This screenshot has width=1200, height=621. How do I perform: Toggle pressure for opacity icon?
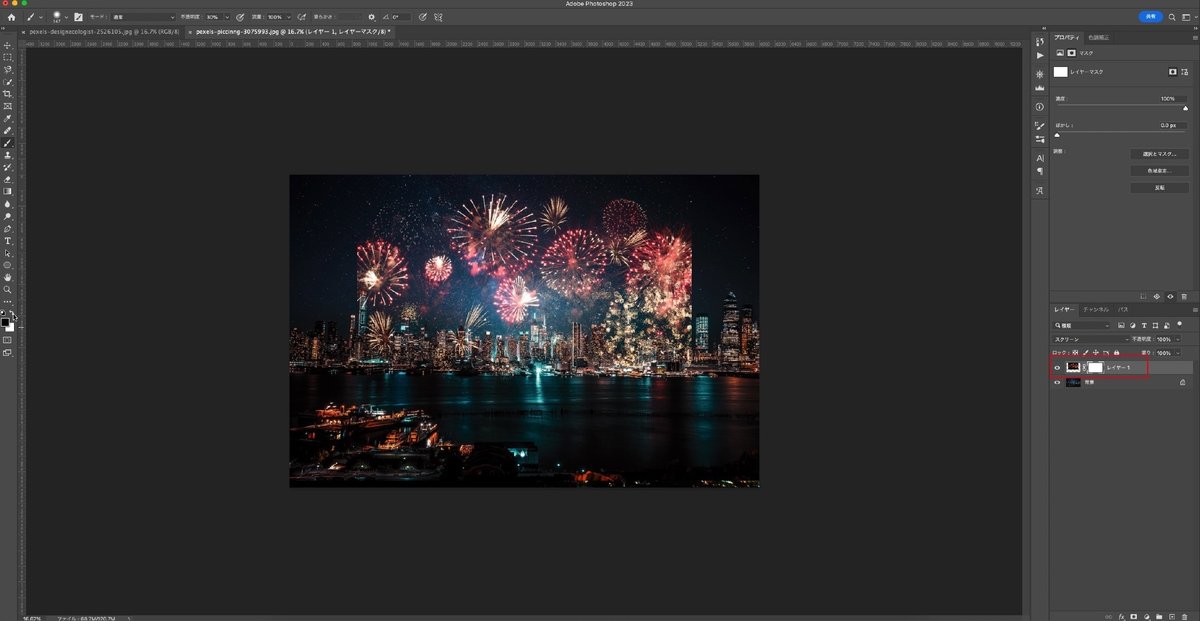click(239, 17)
